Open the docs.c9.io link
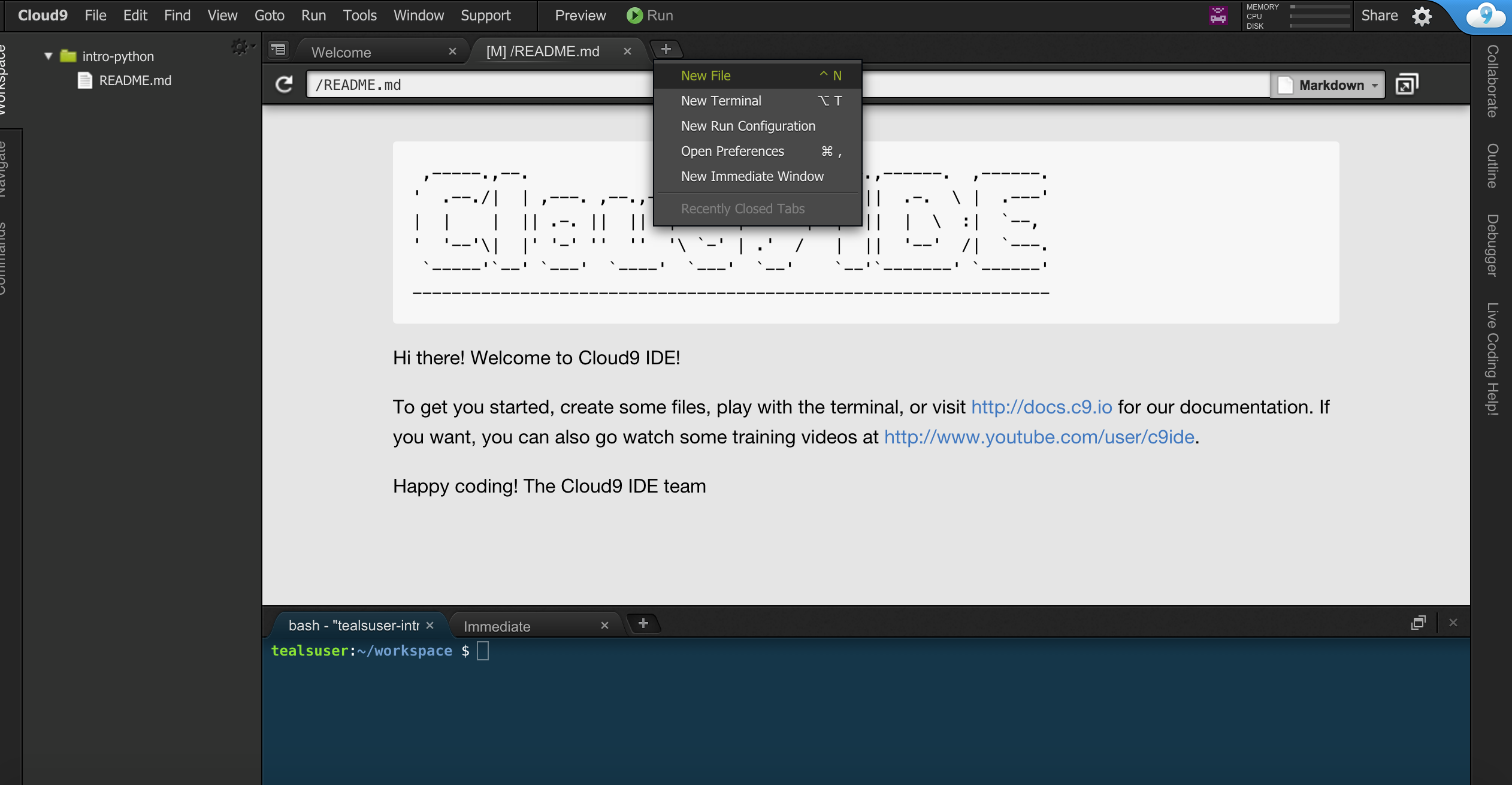The width and height of the screenshot is (1512, 785). (x=1041, y=407)
